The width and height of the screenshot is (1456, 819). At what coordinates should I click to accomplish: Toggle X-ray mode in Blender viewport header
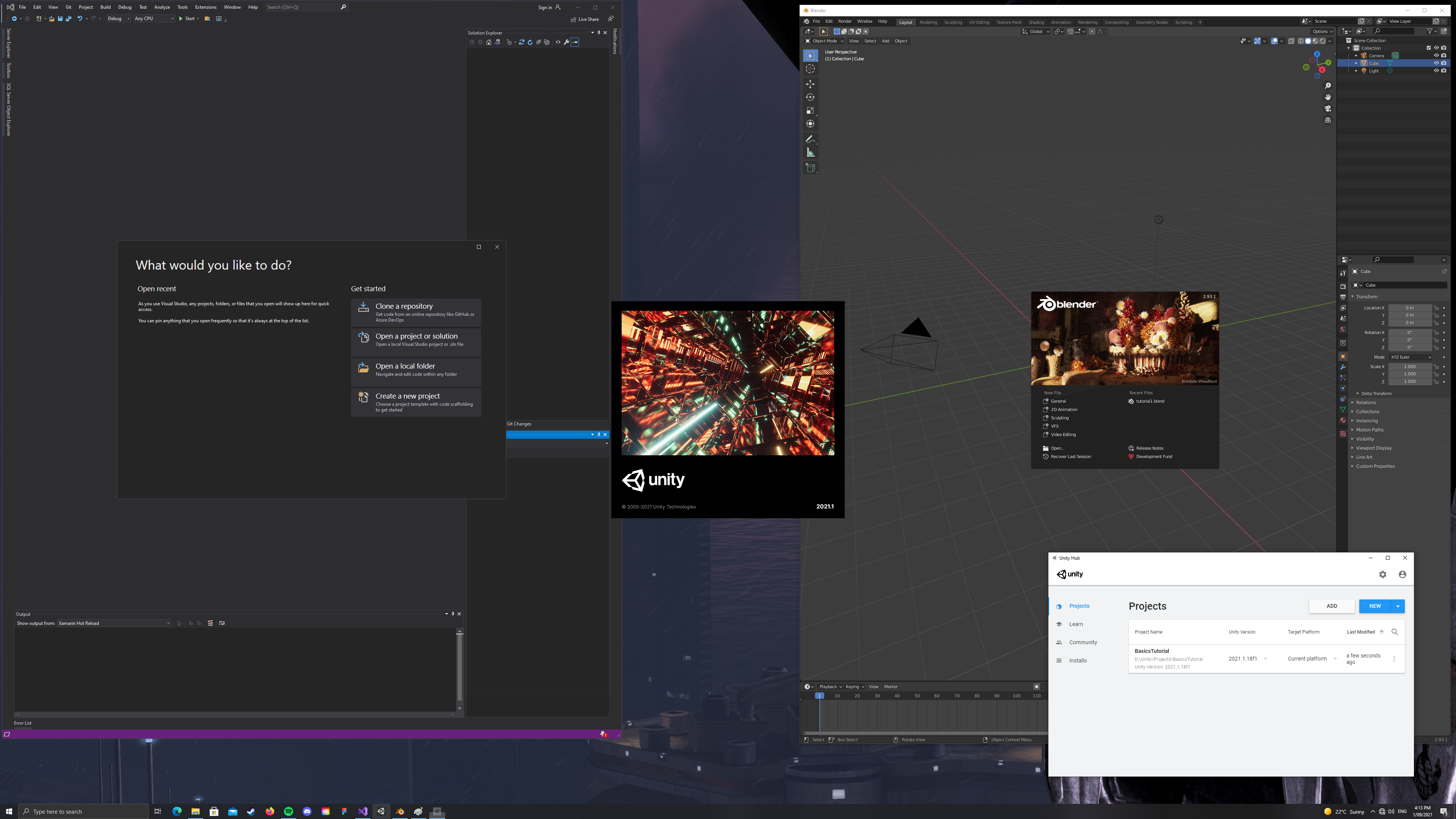[x=1291, y=41]
